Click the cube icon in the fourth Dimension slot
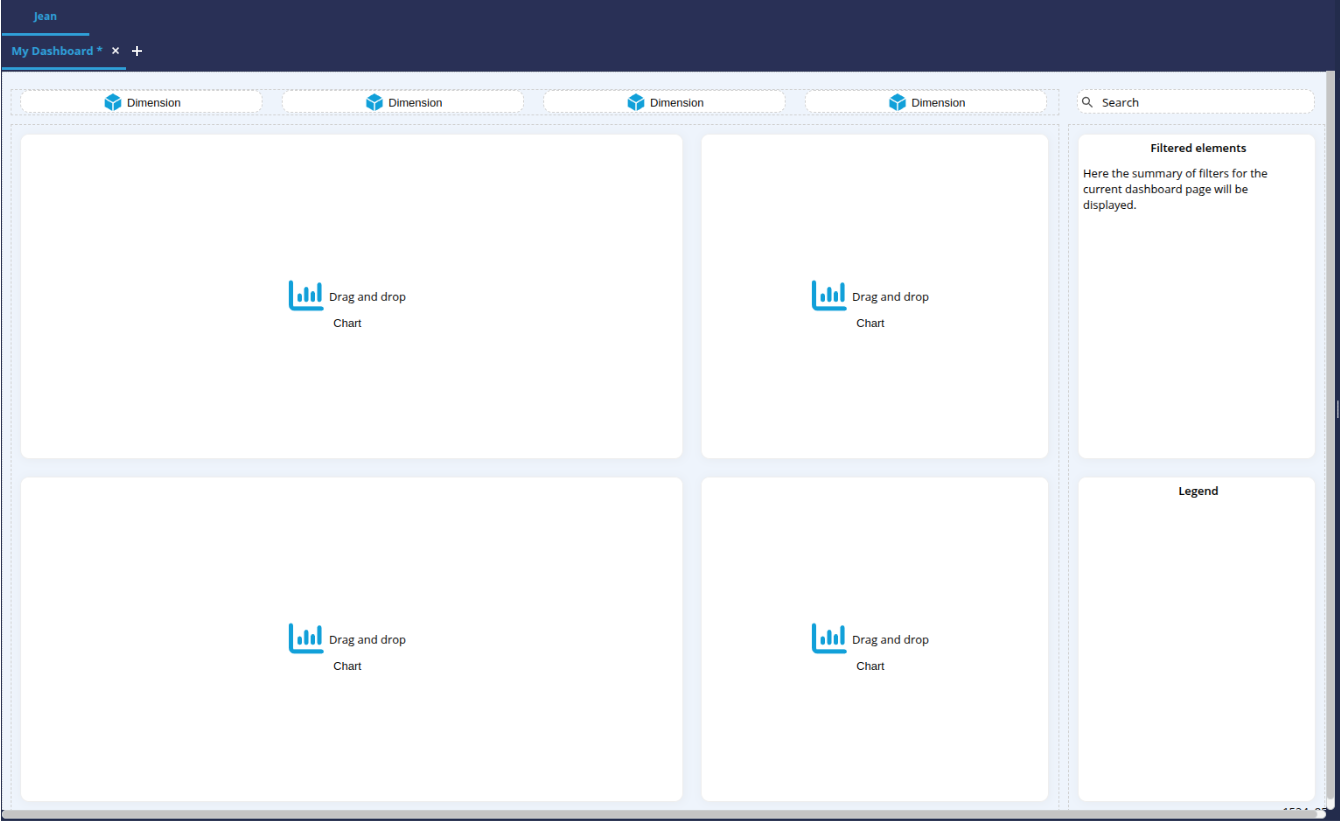This screenshot has height=821, width=1340. tap(898, 102)
